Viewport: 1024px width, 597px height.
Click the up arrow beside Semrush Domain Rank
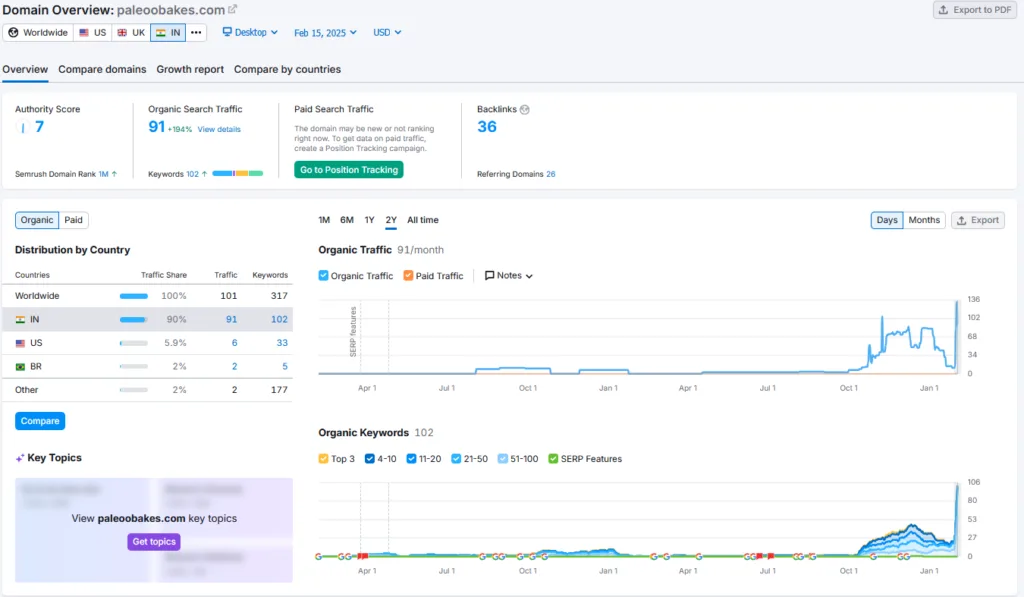[114, 174]
